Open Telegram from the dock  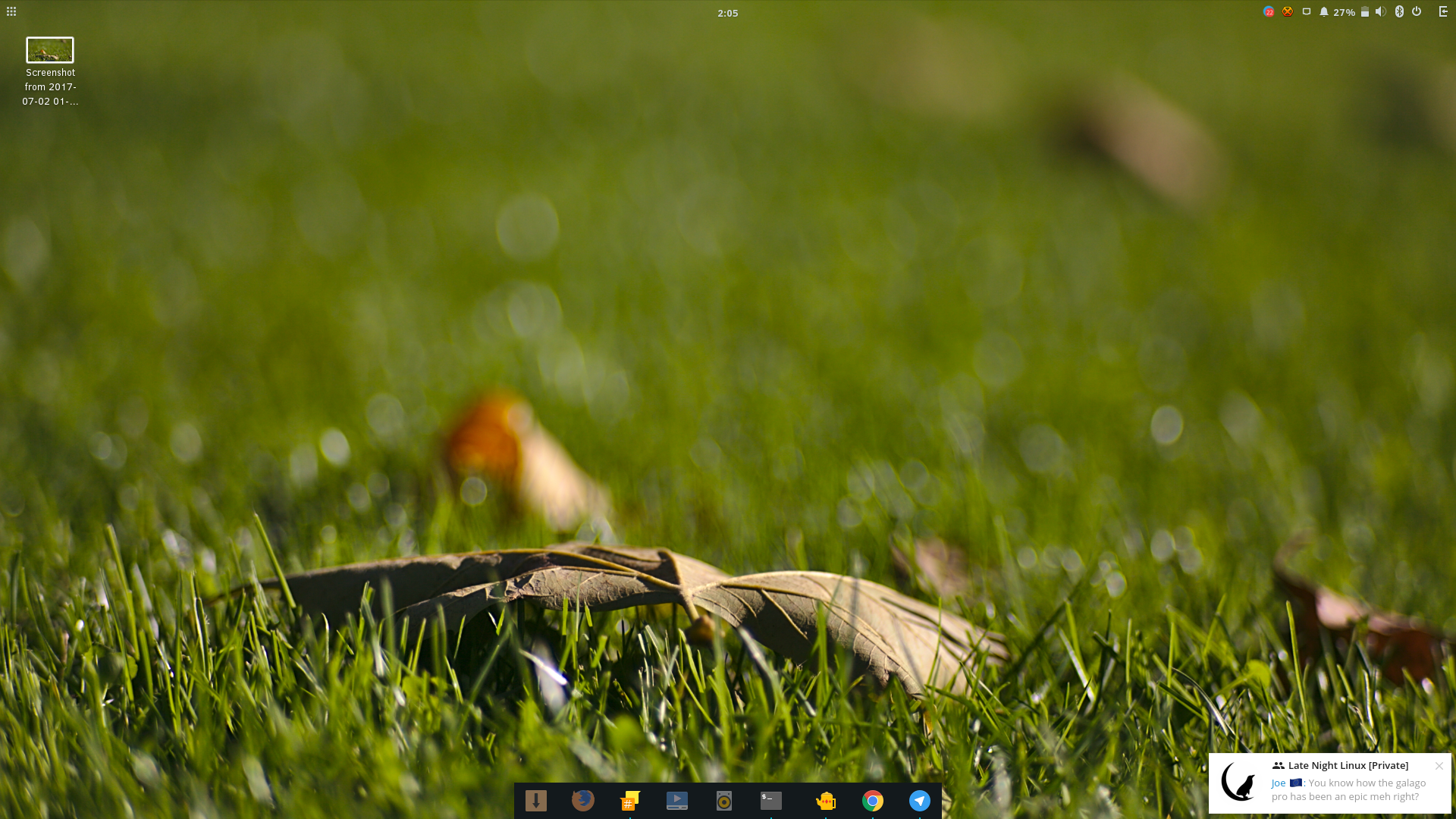tap(920, 801)
